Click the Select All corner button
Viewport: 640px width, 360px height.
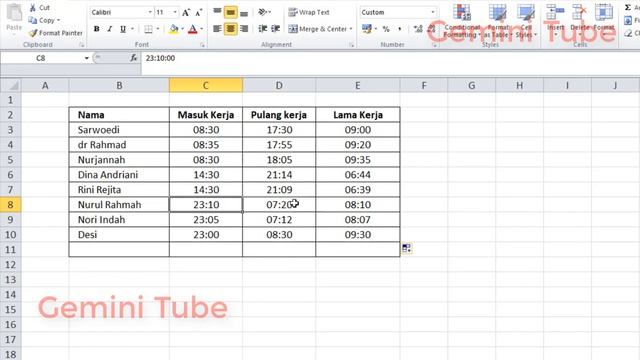(11, 85)
